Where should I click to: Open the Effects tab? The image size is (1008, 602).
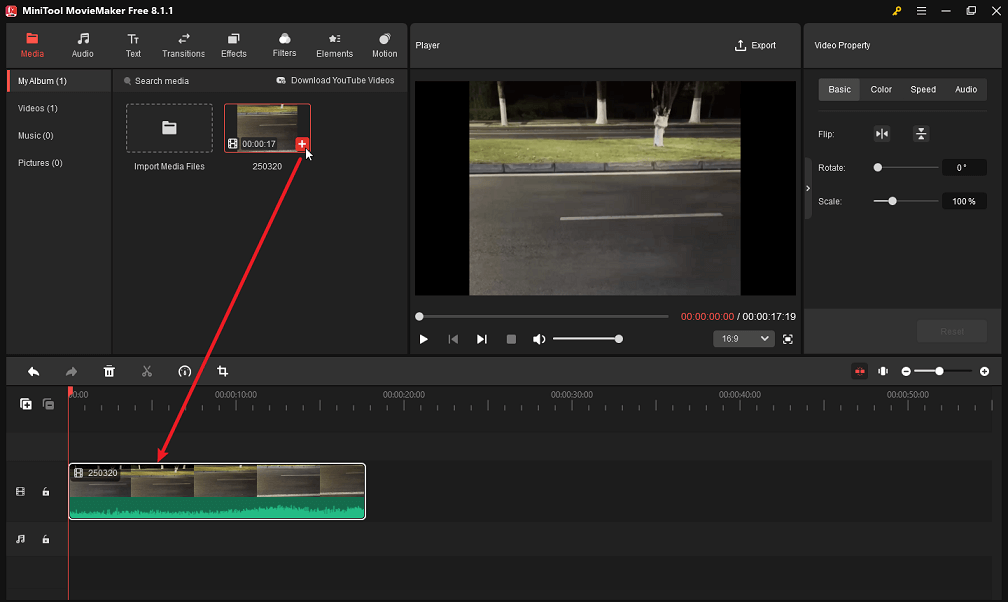point(233,45)
